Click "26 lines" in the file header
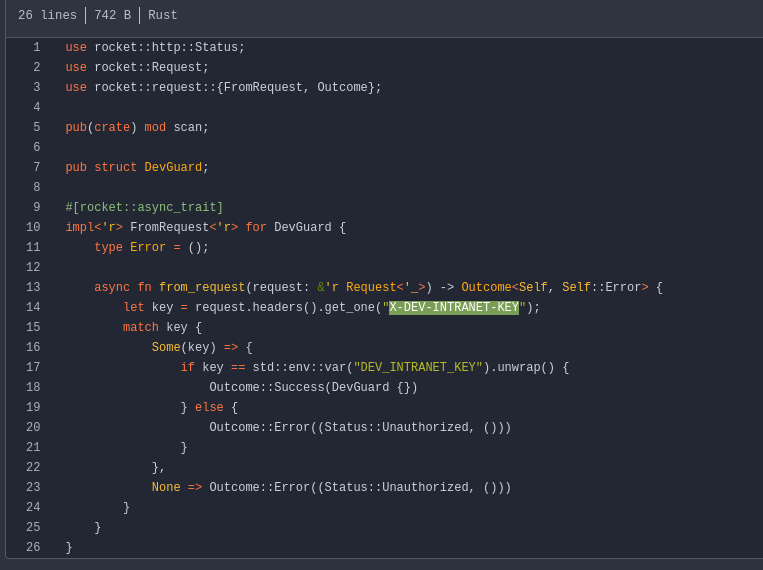Screen dimensions: 763x570 47,16
